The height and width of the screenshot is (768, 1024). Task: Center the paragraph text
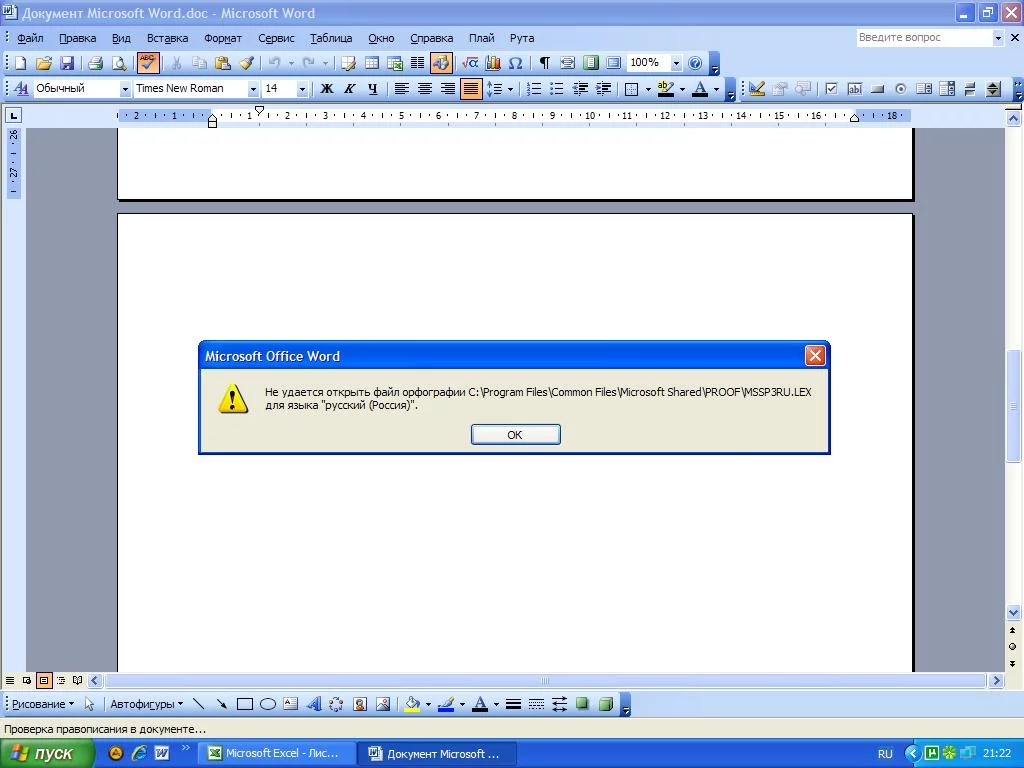(x=424, y=89)
